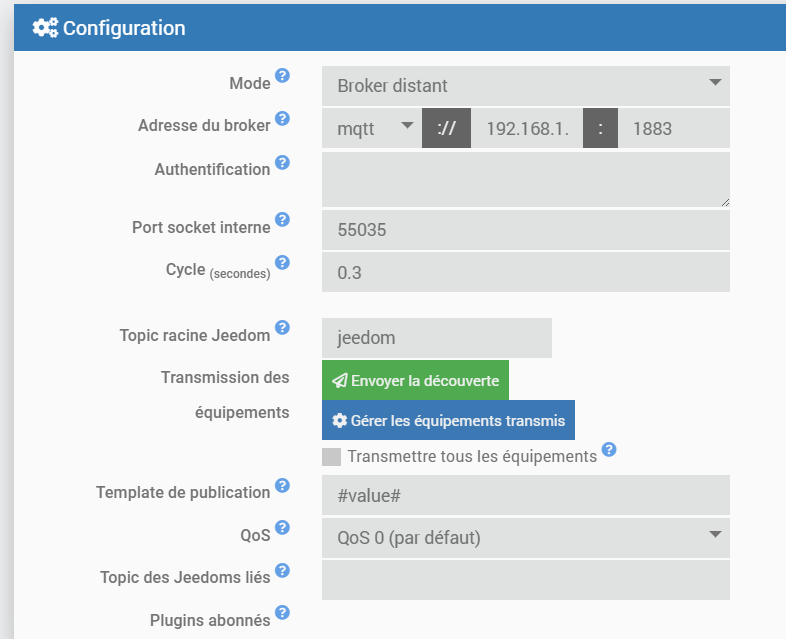Click Gérer les équipements transmis button
Screen dimensions: 786x639
pyautogui.click(x=448, y=420)
